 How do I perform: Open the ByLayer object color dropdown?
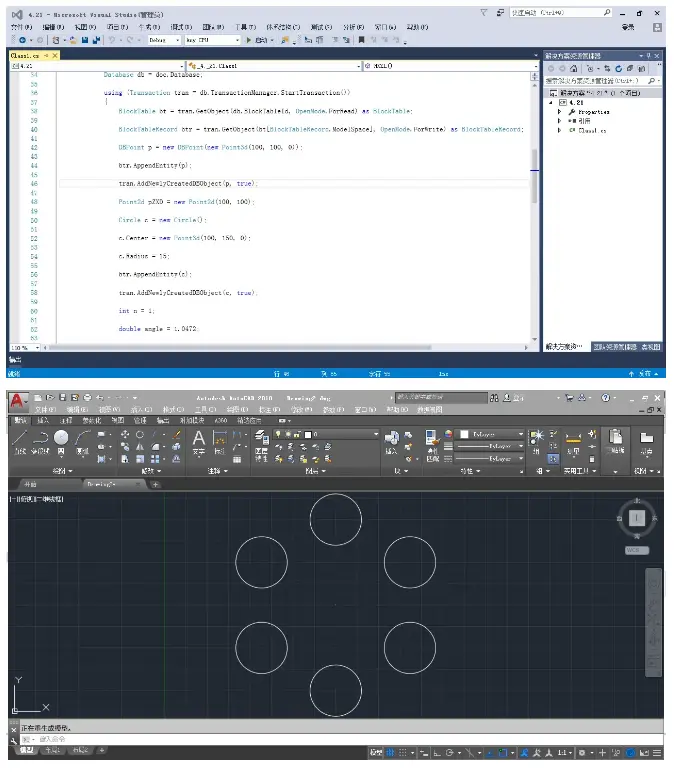point(491,434)
